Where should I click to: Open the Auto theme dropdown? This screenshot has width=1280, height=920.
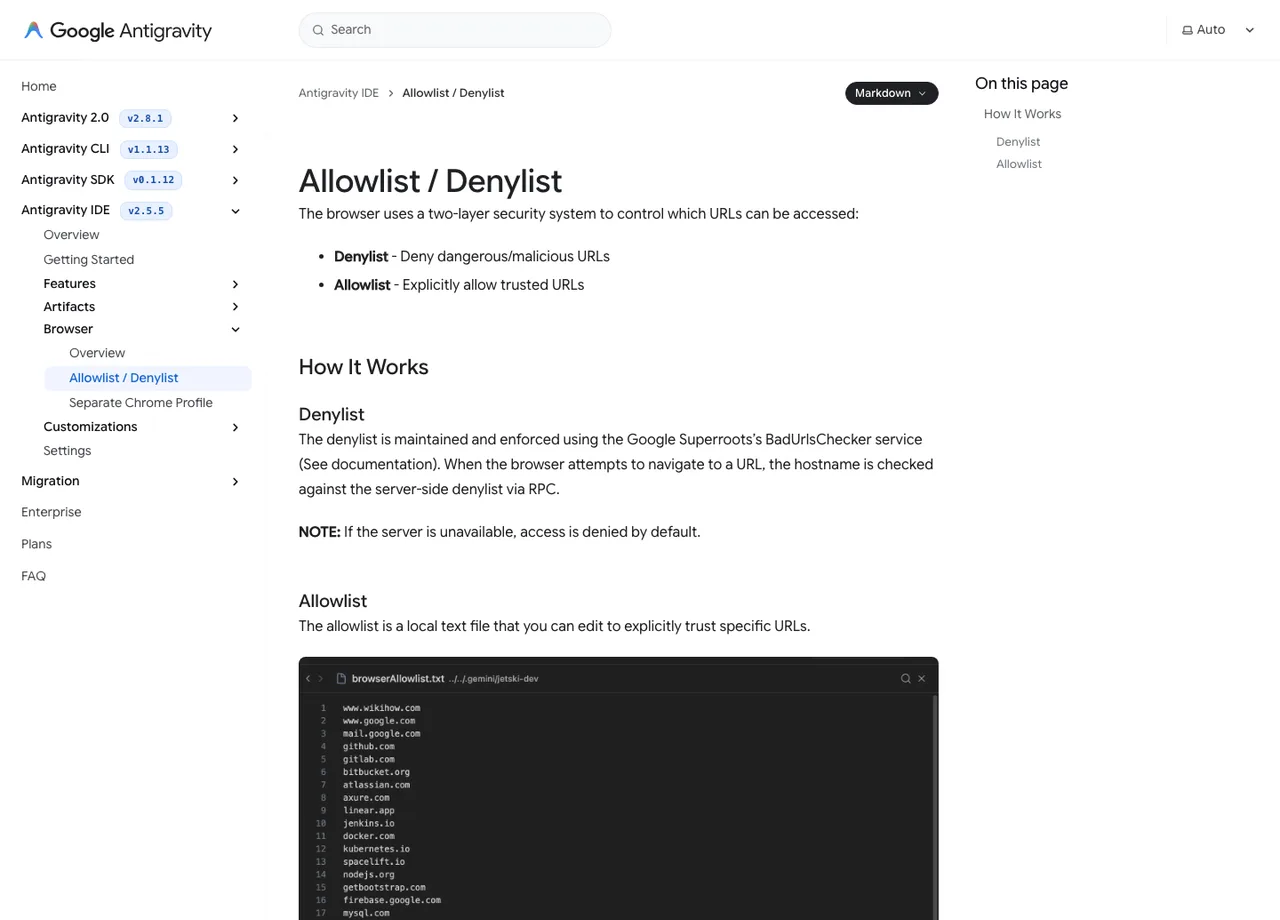(1218, 30)
